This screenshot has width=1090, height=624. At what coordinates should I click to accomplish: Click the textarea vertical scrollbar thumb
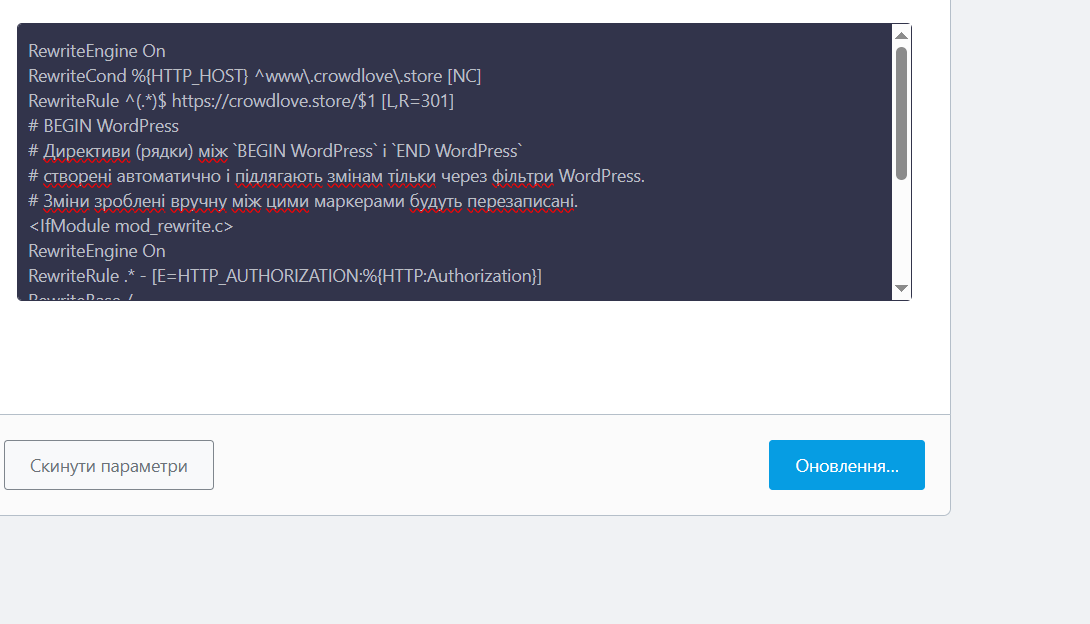pyautogui.click(x=901, y=113)
